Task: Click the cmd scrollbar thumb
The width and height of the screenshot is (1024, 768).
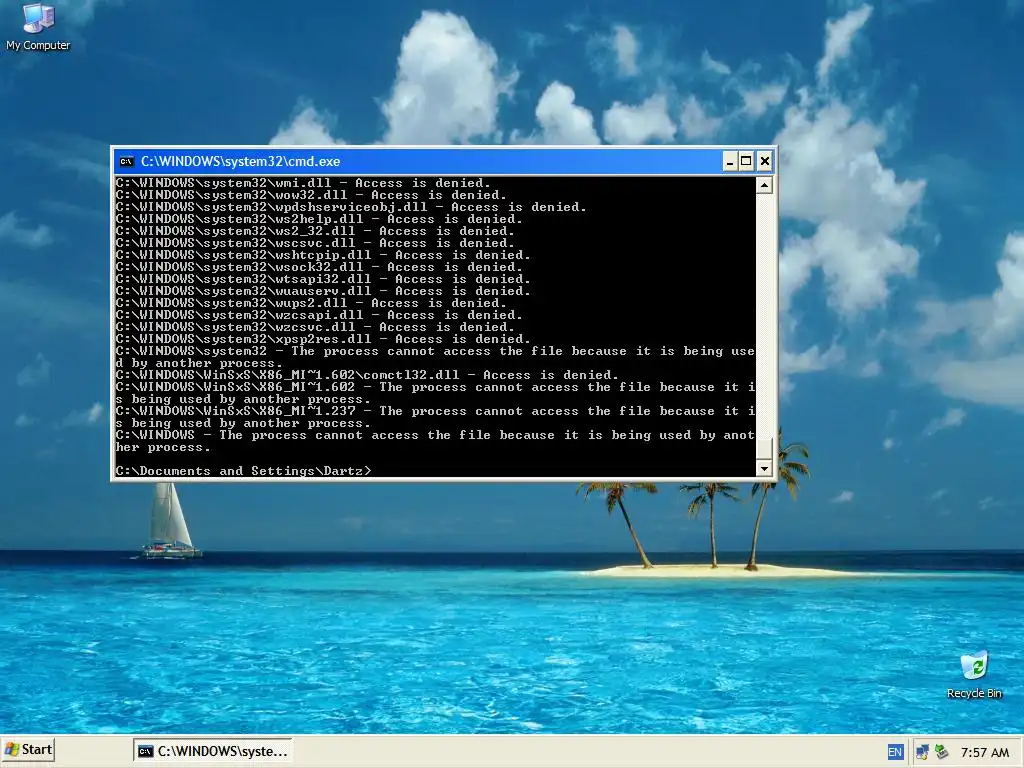Action: coord(764,449)
